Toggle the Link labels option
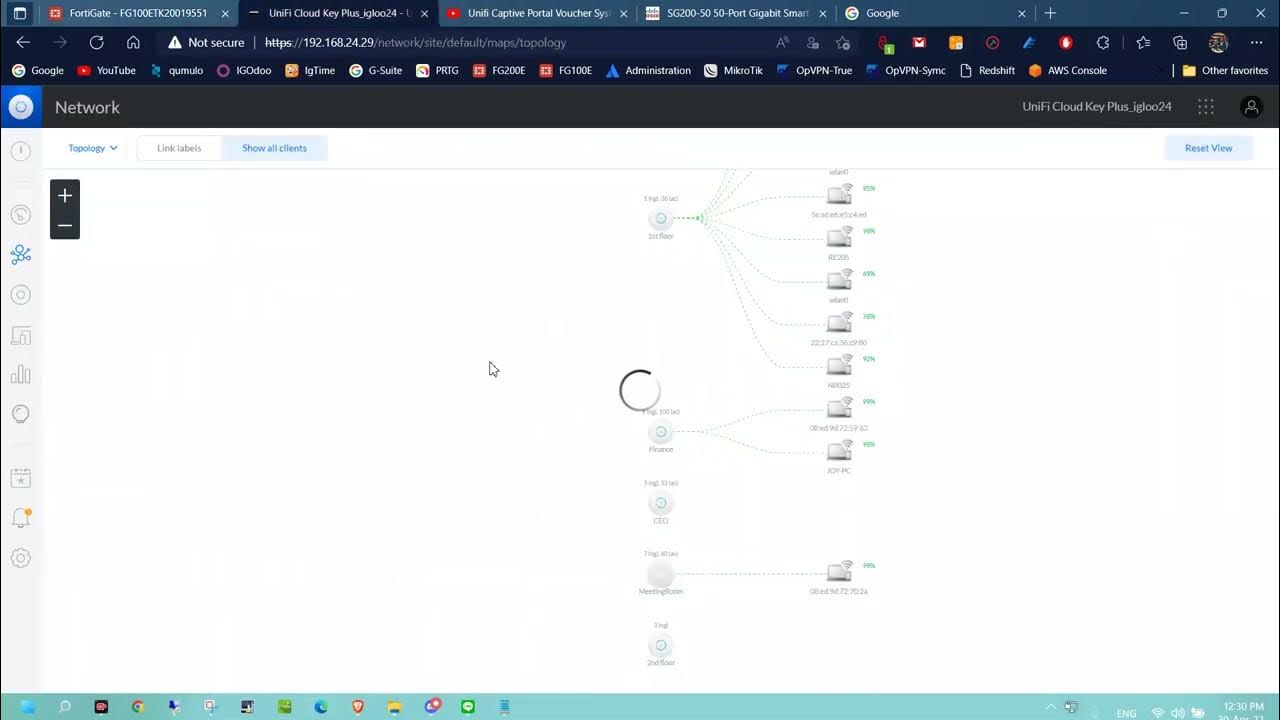This screenshot has height=720, width=1280. pyautogui.click(x=179, y=148)
